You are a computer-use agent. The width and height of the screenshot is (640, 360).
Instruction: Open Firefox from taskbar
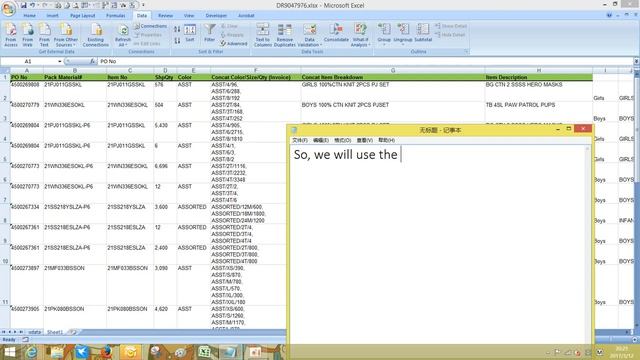pyautogui.click(x=106, y=352)
